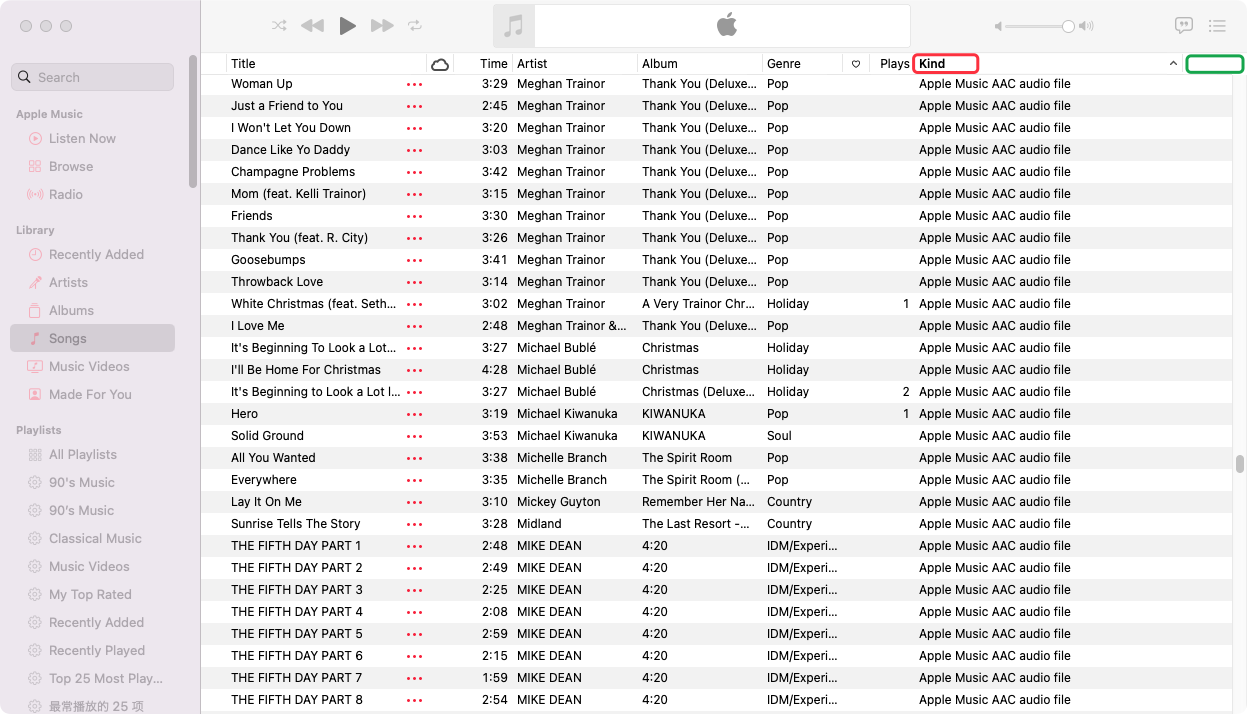Show the Up Next queue list
Image resolution: width=1247 pixels, height=714 pixels.
click(1217, 25)
